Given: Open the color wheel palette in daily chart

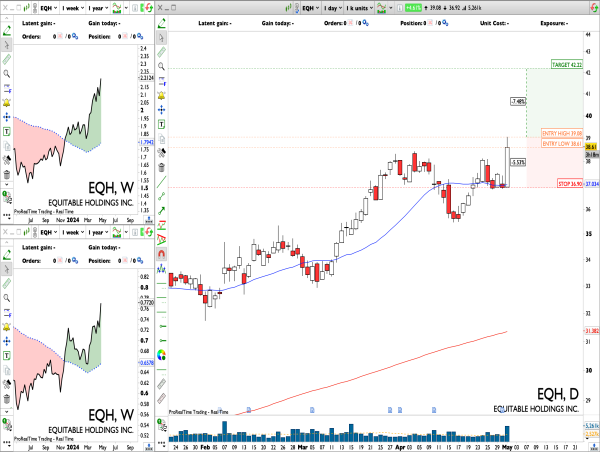Looking at the screenshot, I should (x=161, y=355).
